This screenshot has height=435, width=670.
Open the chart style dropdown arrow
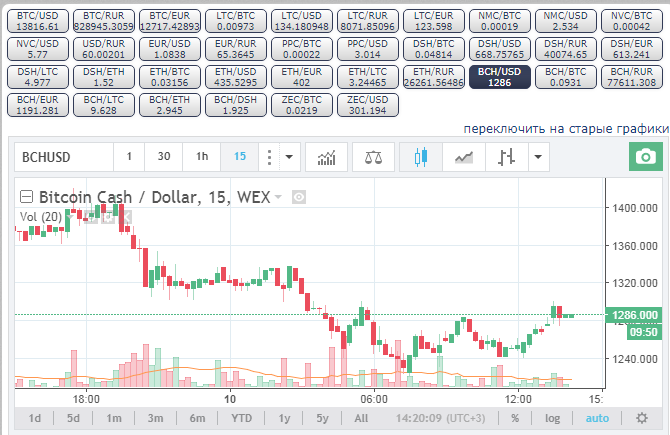(x=538, y=157)
